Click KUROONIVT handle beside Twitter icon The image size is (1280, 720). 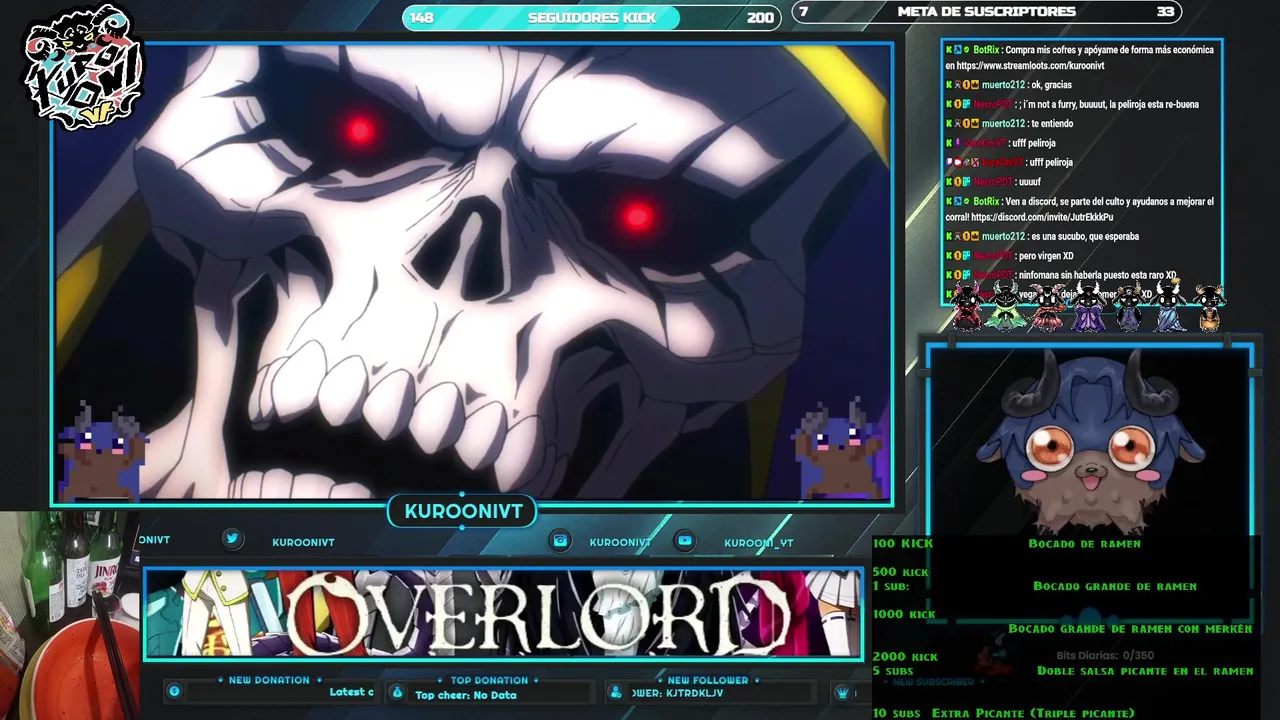point(303,542)
